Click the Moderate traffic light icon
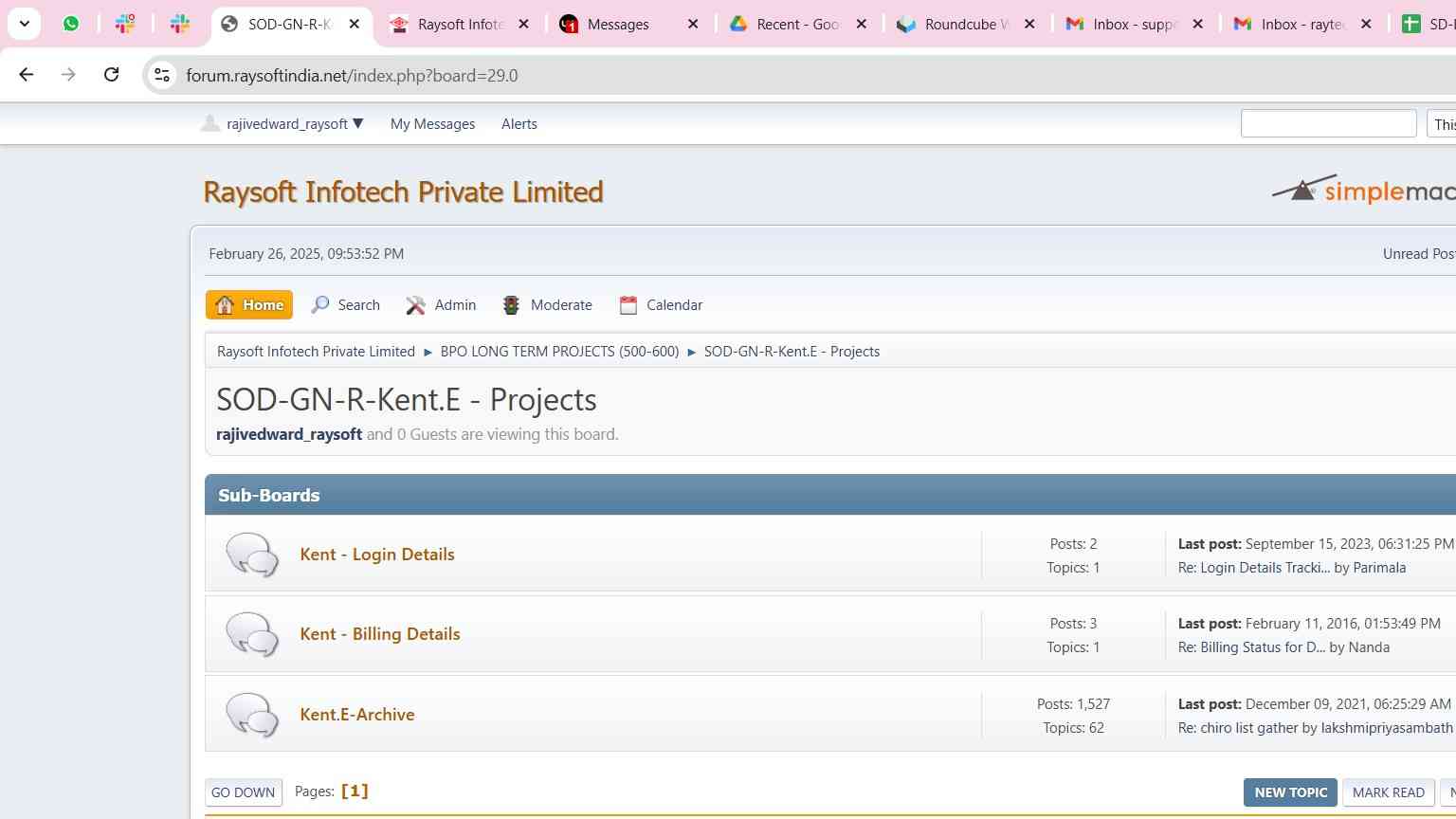 [511, 305]
